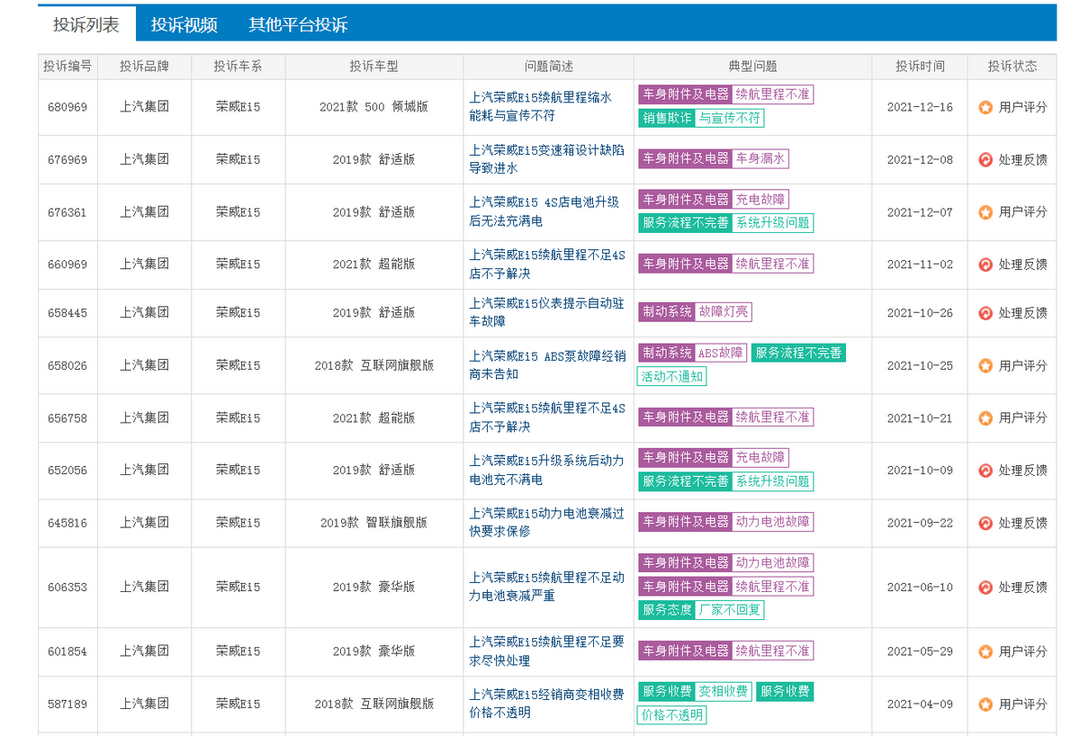1080x736 pixels.
Task: Click feedback status icon for complaint 606353
Action: 986,587
